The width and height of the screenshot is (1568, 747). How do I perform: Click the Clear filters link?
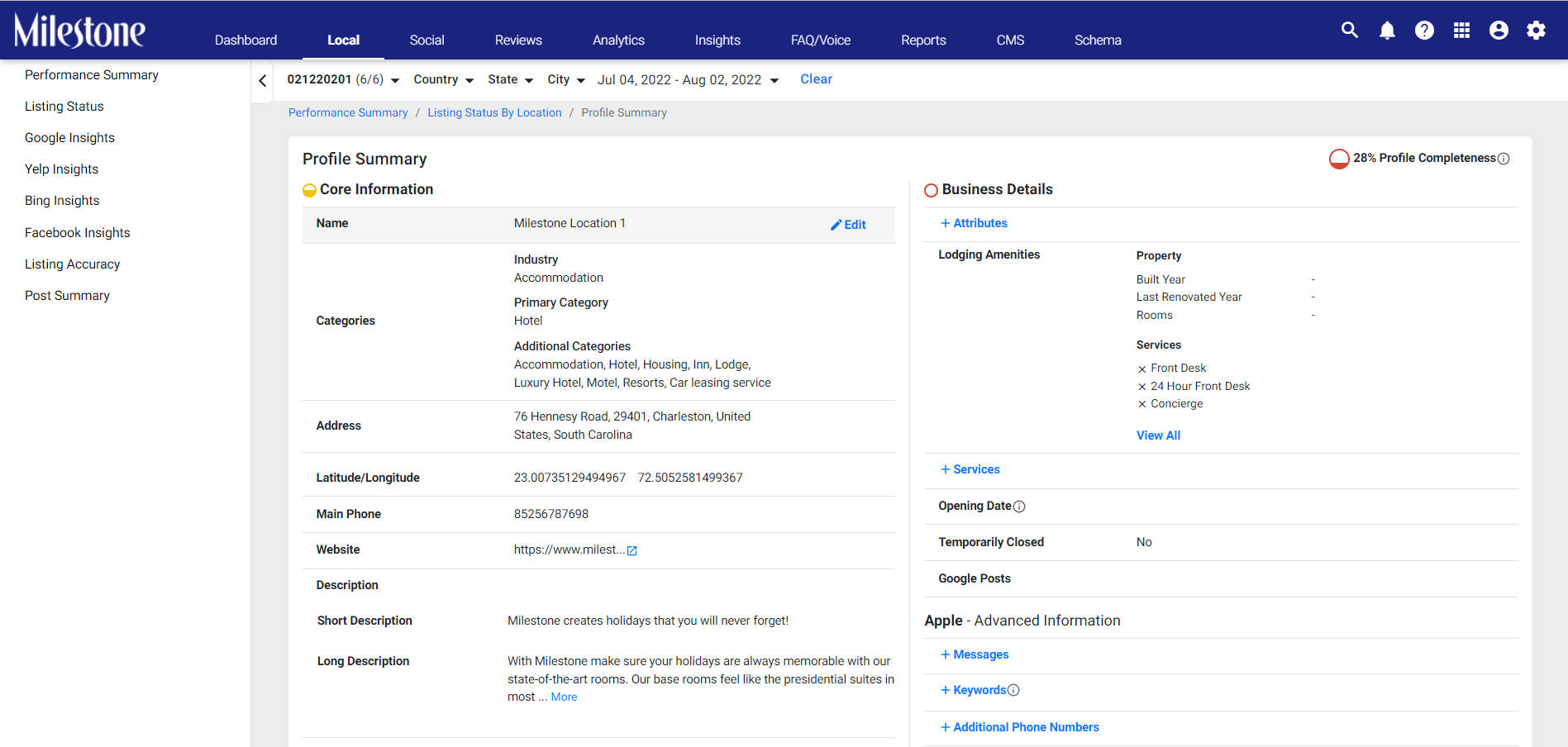pyautogui.click(x=816, y=79)
